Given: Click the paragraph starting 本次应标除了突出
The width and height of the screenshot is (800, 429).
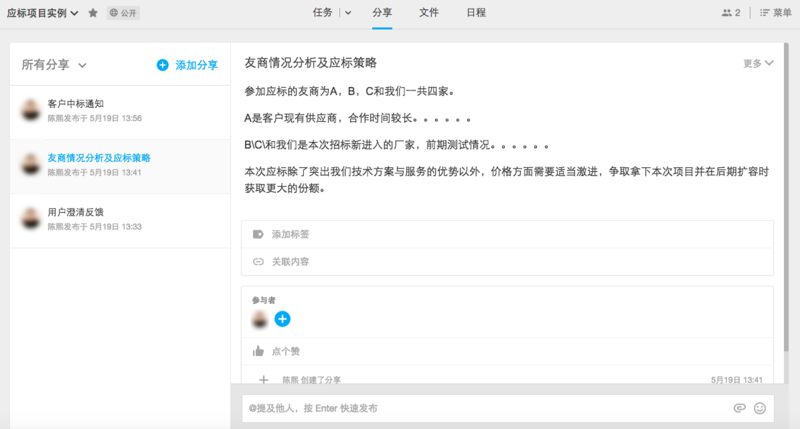Looking at the screenshot, I should point(507,180).
